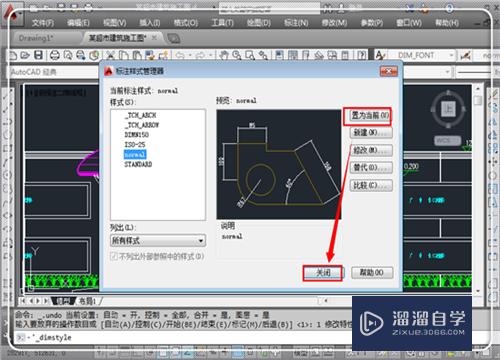Click the Text Style icon beside DIM_FONT

point(380,55)
